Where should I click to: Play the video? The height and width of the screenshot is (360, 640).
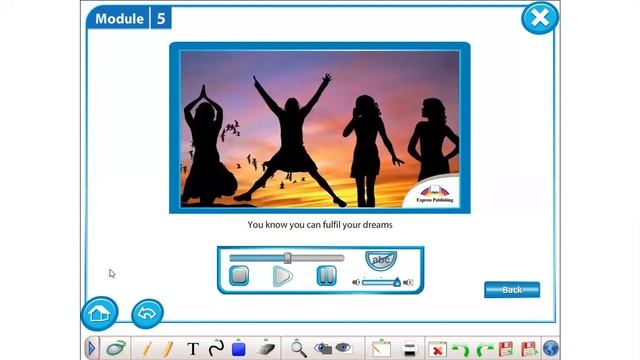click(x=282, y=276)
